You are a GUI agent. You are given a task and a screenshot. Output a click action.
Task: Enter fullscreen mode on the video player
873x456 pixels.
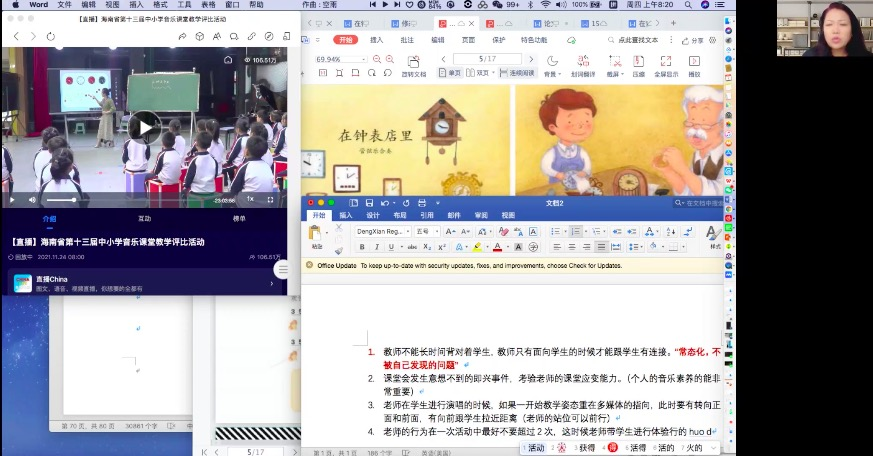pos(270,199)
